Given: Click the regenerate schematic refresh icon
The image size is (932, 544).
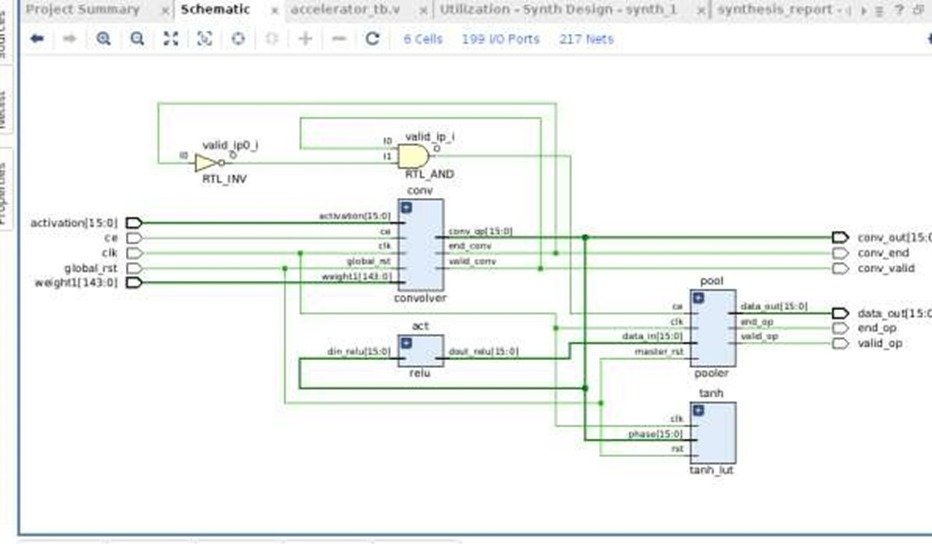Looking at the screenshot, I should [372, 39].
